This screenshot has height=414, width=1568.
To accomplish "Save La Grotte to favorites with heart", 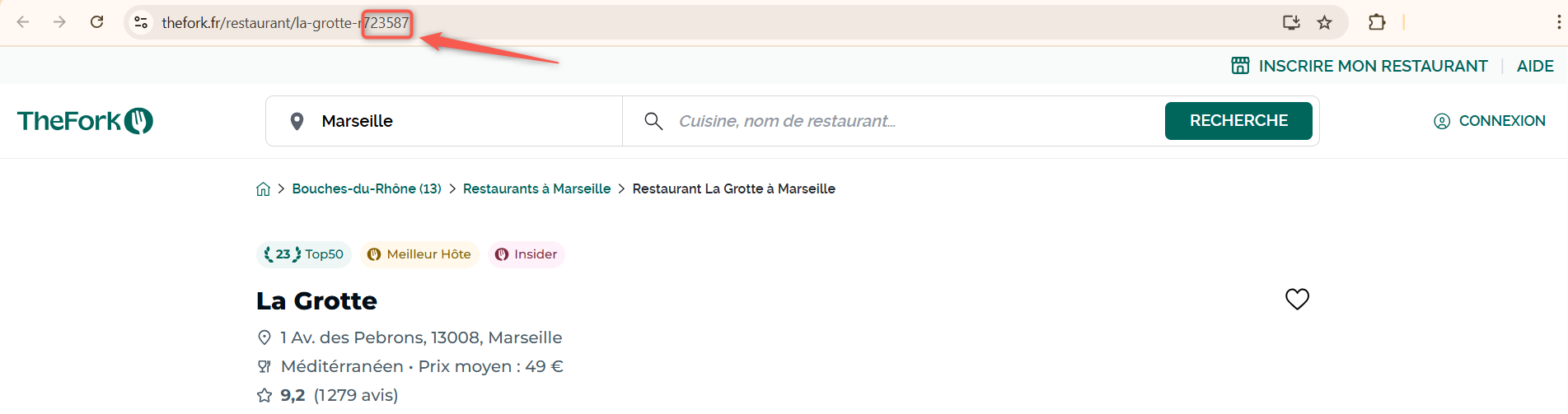I will pos(1297,299).
